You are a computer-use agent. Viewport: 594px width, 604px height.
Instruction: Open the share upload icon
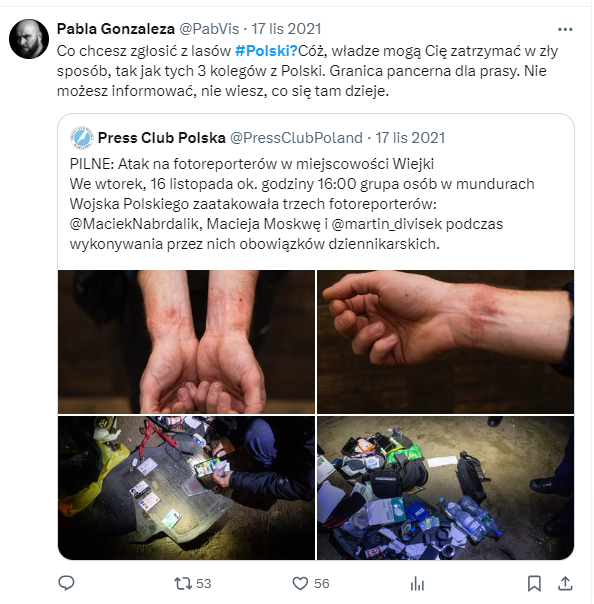565,584
